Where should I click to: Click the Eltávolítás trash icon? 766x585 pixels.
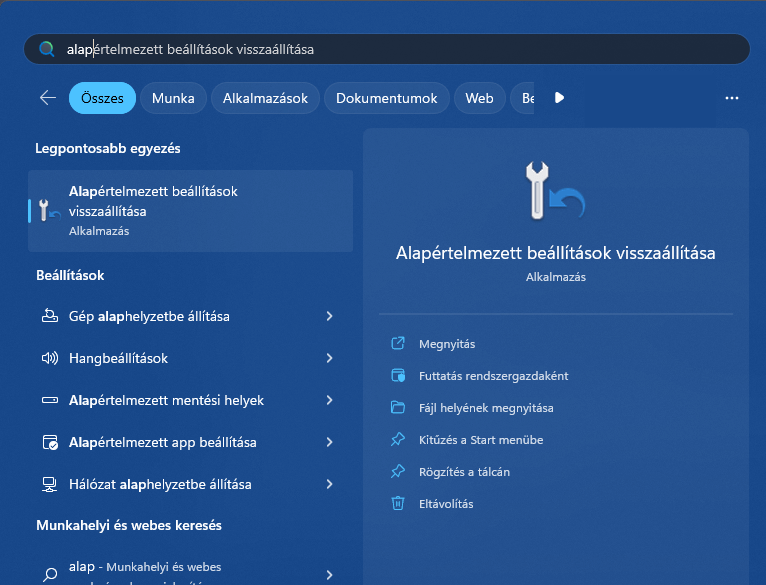(x=398, y=504)
